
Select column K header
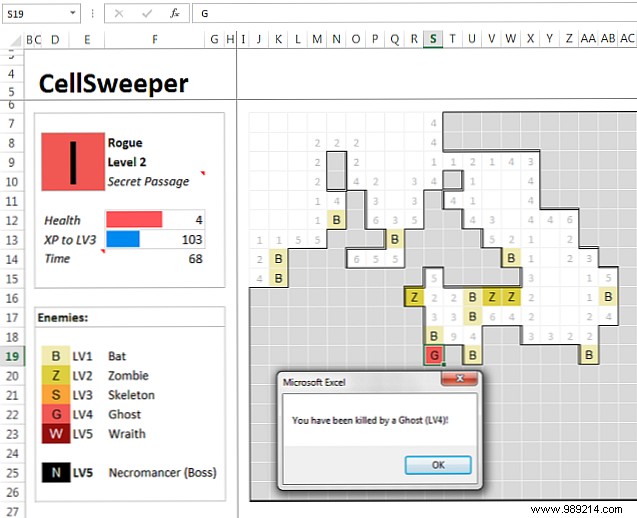pos(278,39)
